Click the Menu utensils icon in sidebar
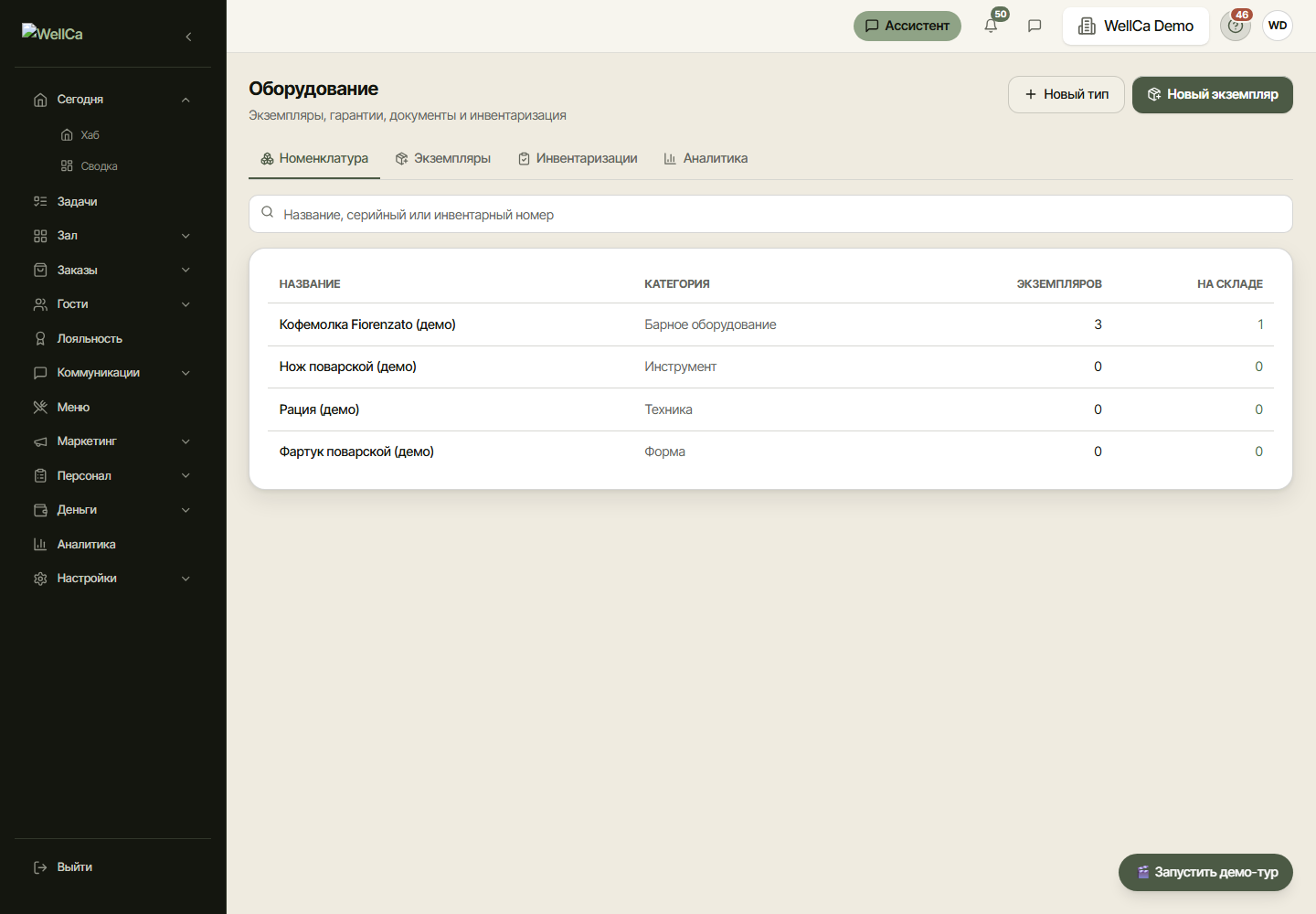The width and height of the screenshot is (1316, 914). click(40, 408)
